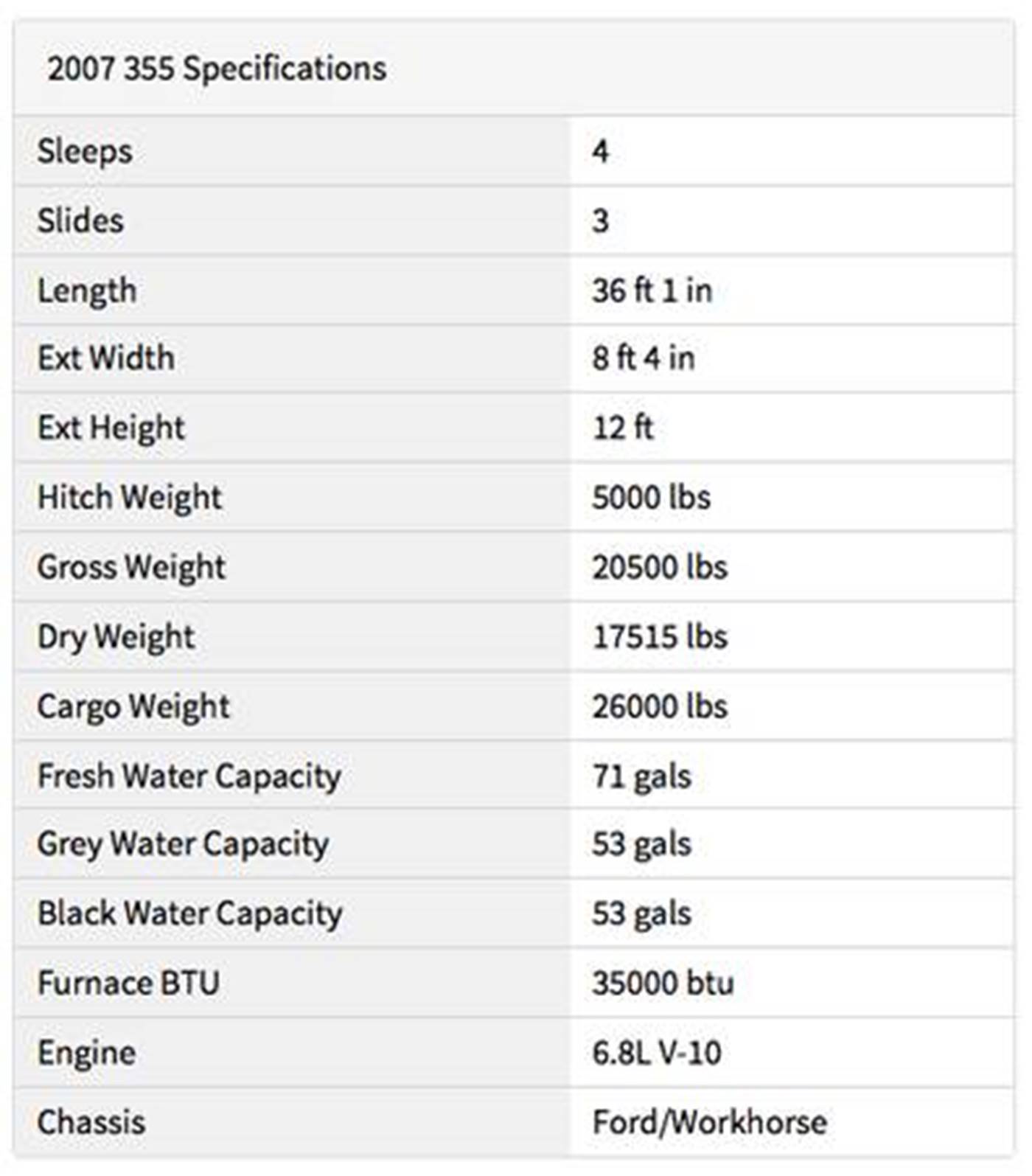1032x1176 pixels.
Task: Click the Gross Weight row label
Action: [131, 567]
